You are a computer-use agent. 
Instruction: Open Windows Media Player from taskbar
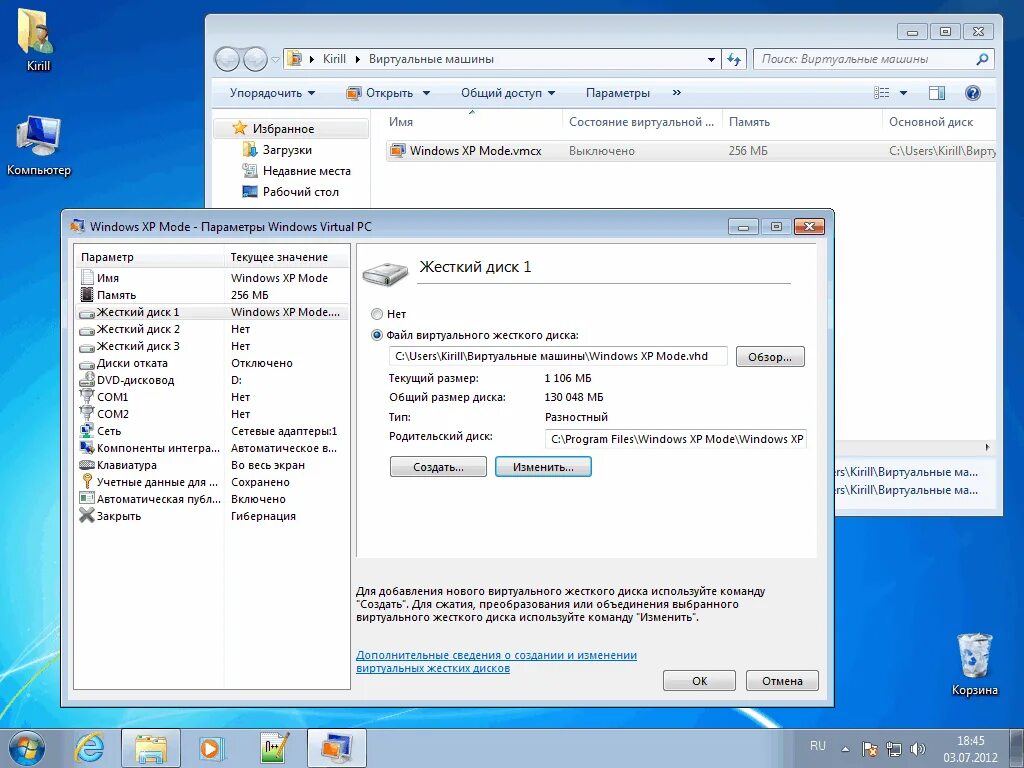tap(212, 748)
